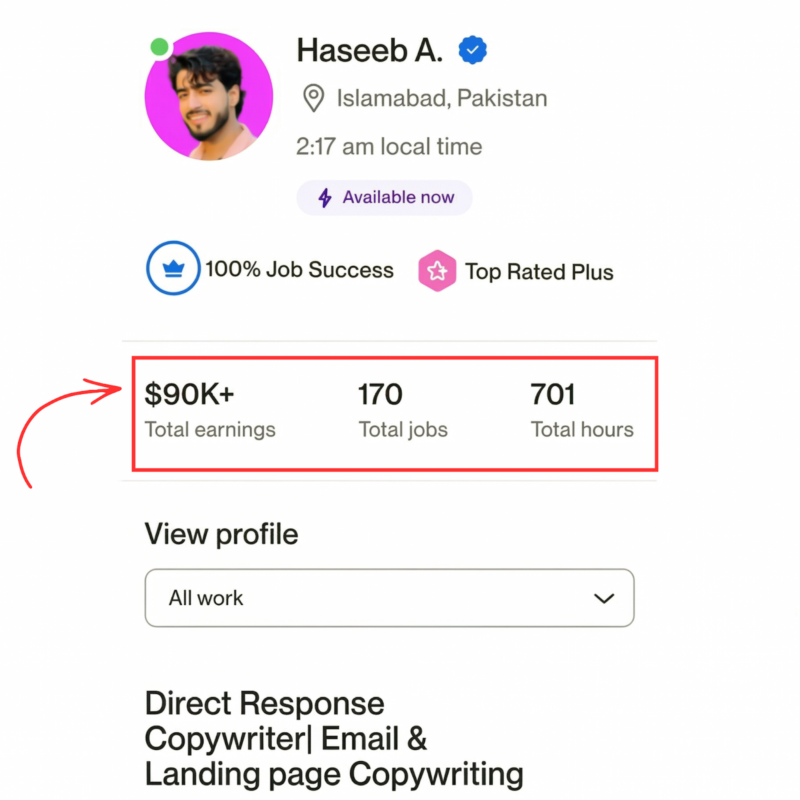Click the 701 Total hours stat
This screenshot has height=800, width=800.
click(581, 410)
